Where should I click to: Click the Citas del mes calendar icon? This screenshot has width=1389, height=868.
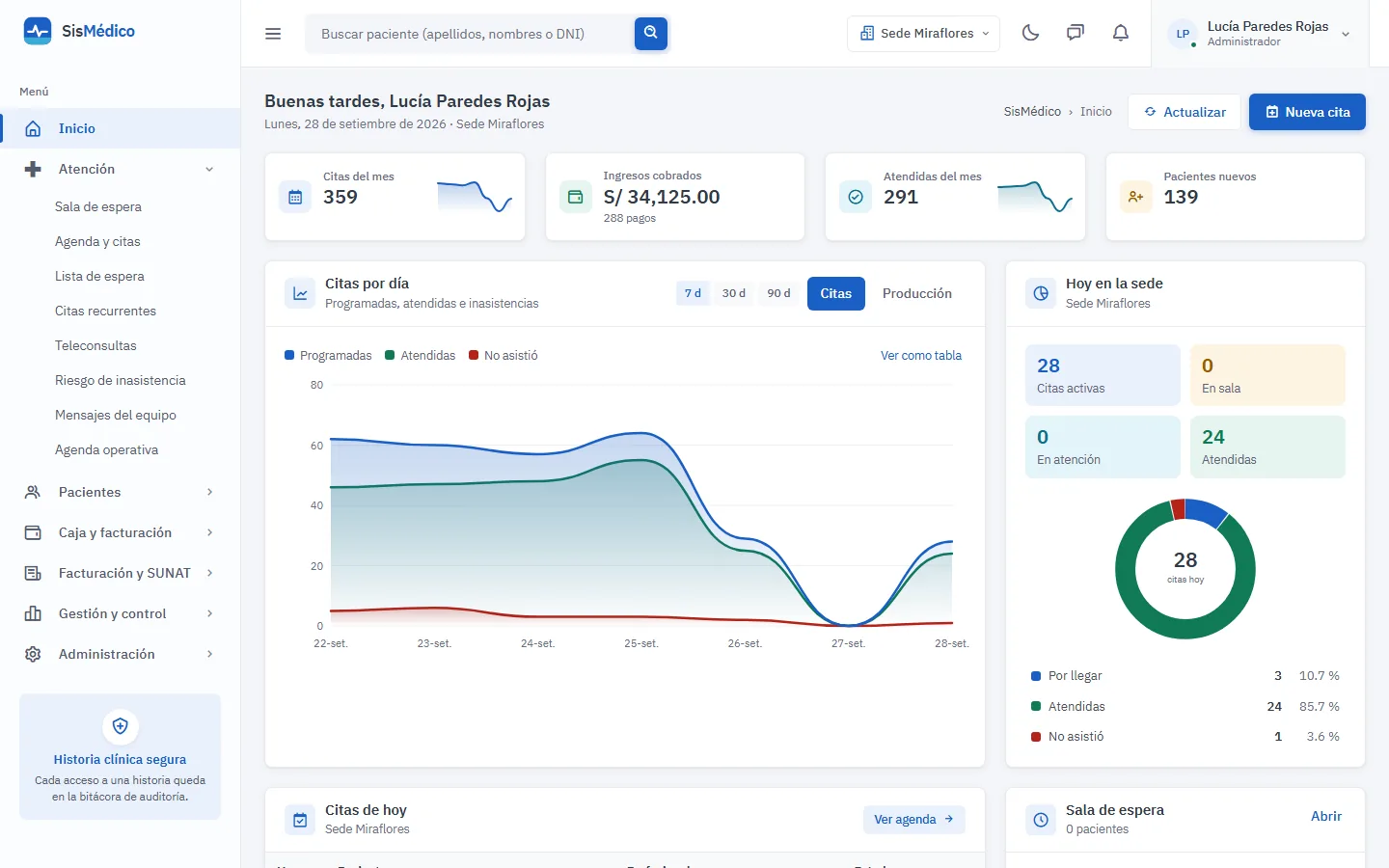click(295, 197)
